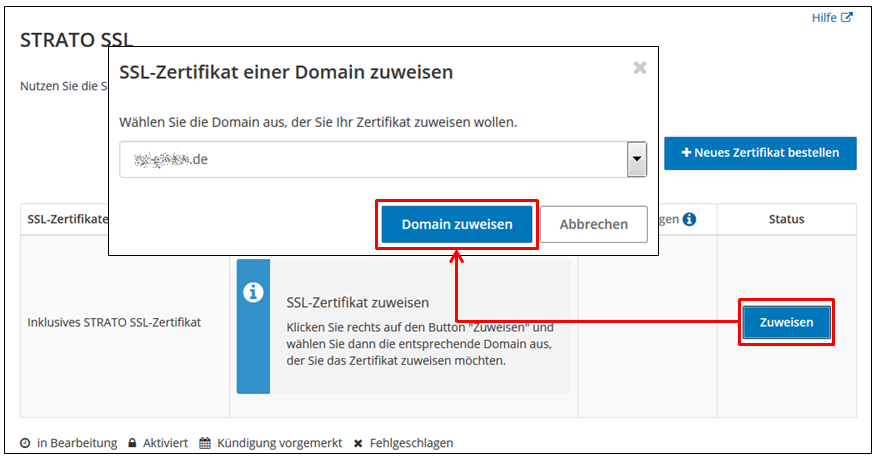Image resolution: width=880 pixels, height=458 pixels.
Task: Click the lock icon next to Aktiviert
Action: (132, 443)
